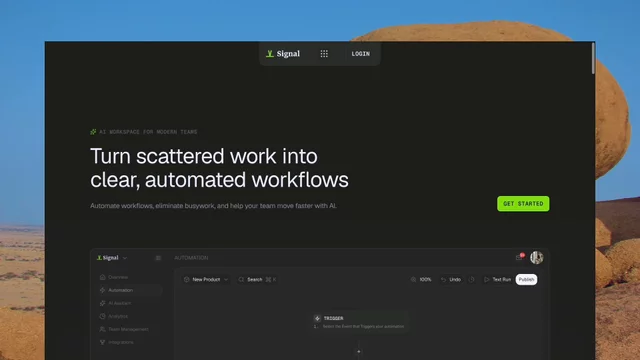
Task: Click the Publish button
Action: 526,280
